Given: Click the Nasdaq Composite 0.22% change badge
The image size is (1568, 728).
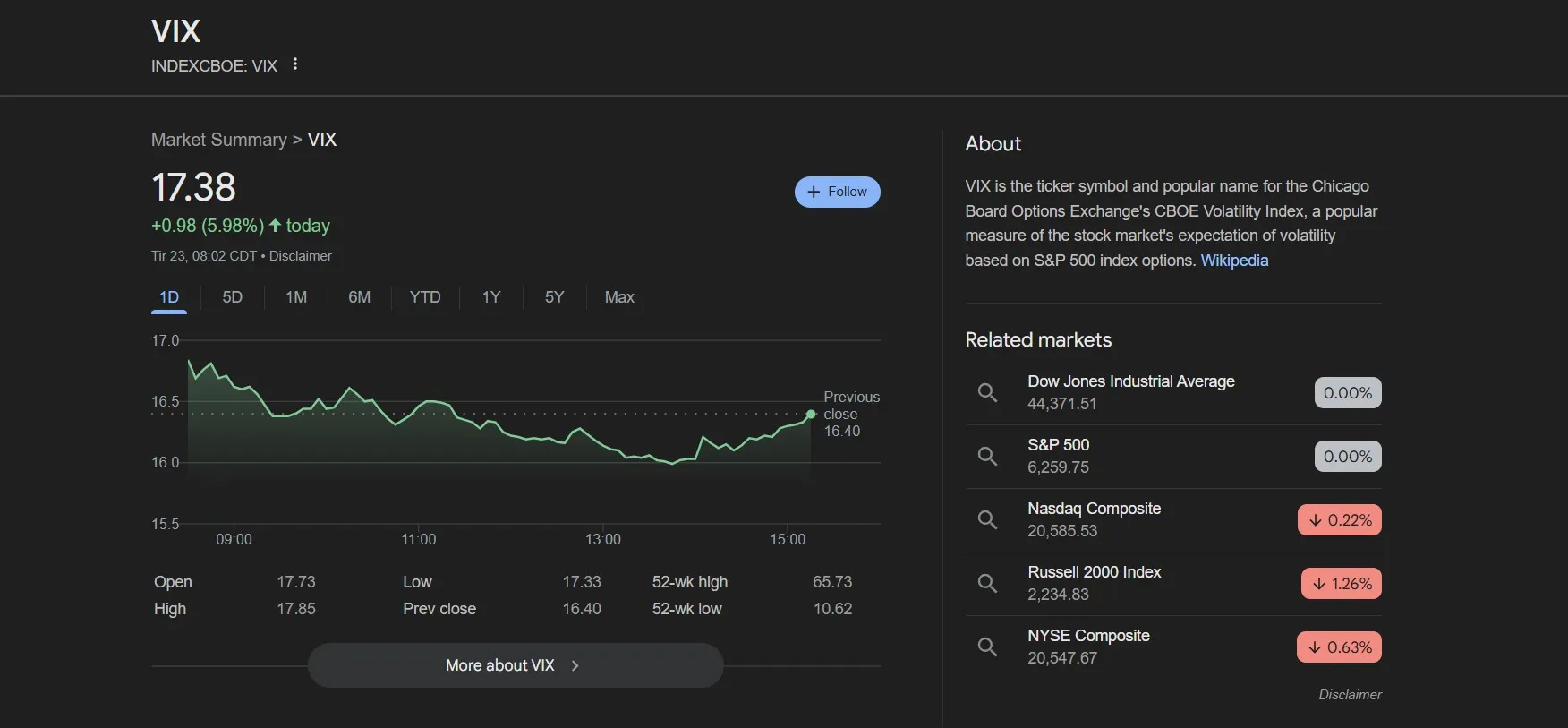Looking at the screenshot, I should click(1339, 520).
